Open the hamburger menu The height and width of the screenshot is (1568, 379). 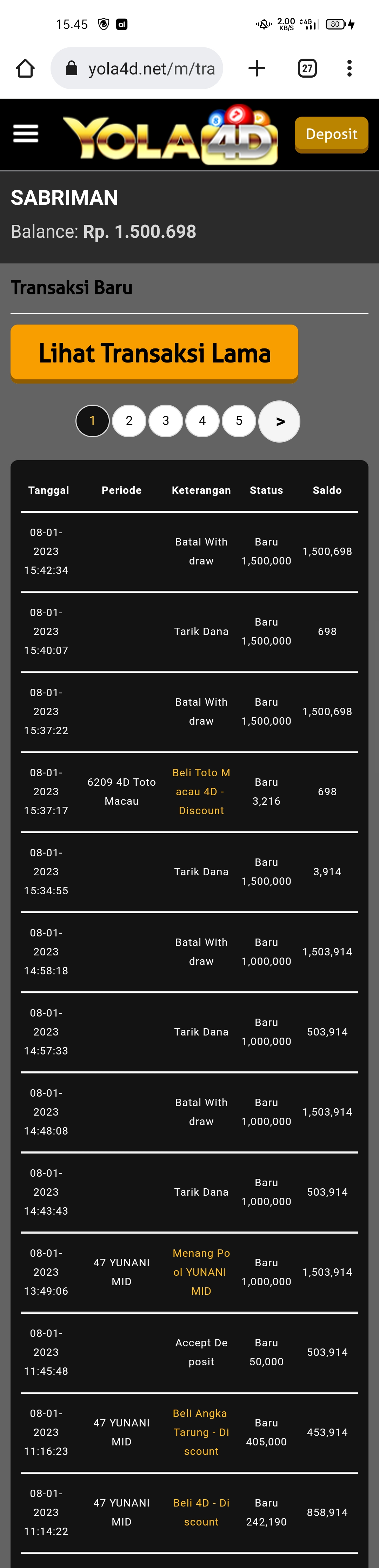click(x=26, y=133)
